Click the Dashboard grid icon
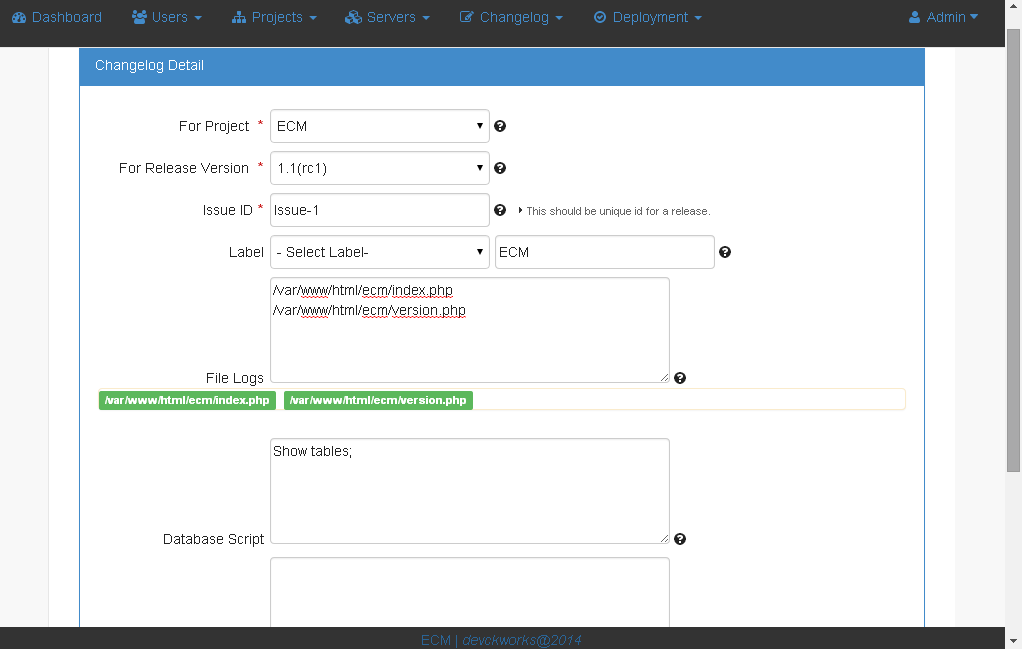 tap(19, 17)
